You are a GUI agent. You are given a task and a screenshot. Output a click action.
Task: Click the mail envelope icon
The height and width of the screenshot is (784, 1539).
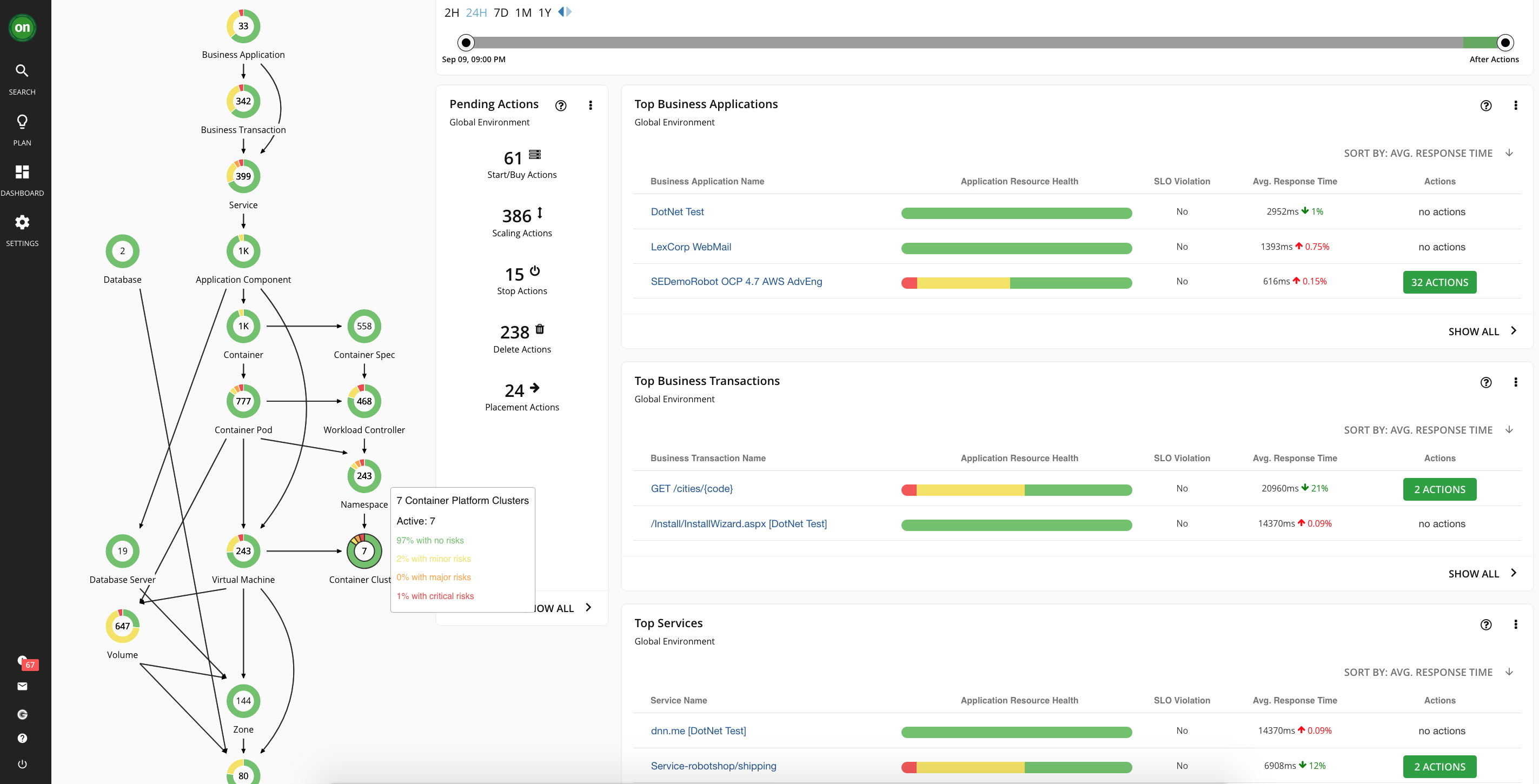point(22,686)
